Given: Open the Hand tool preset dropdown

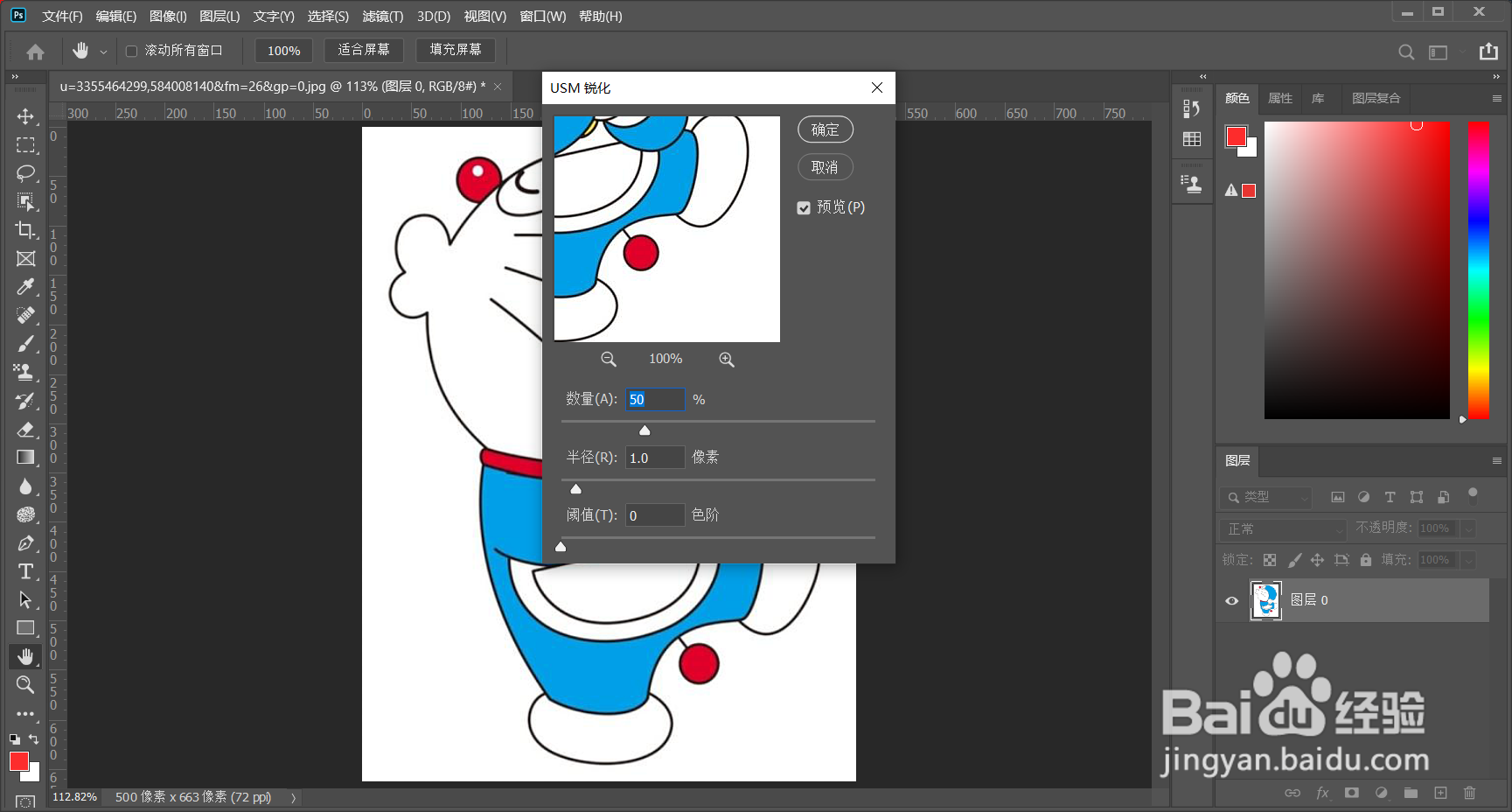Looking at the screenshot, I should (x=103, y=52).
